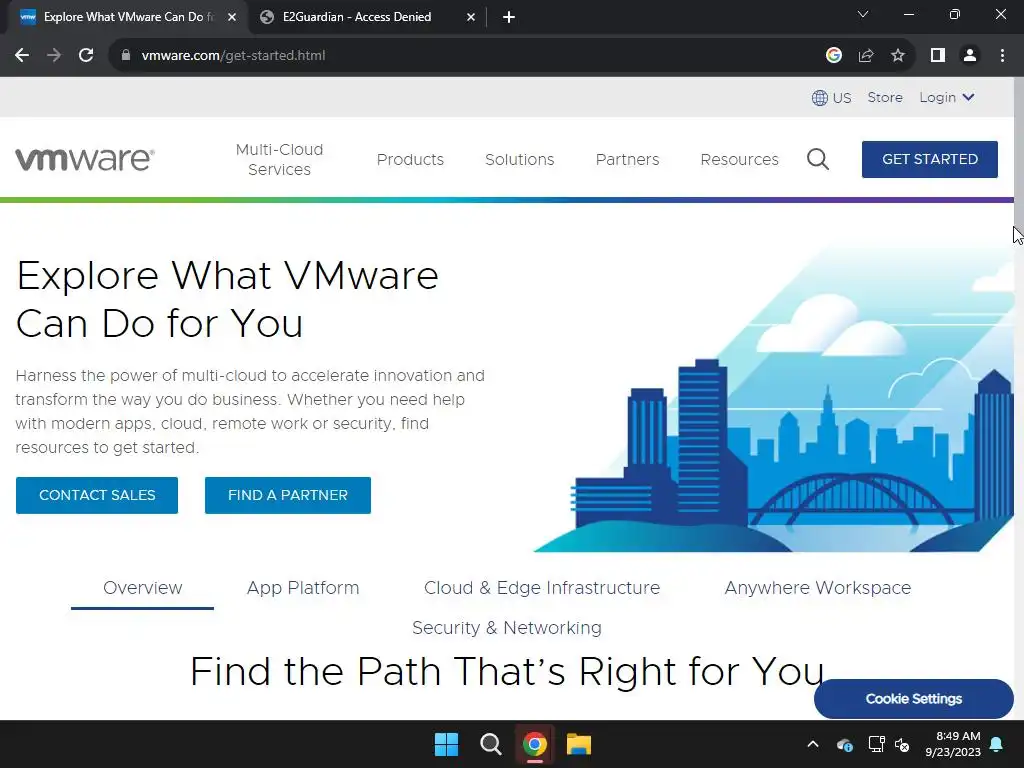Show hidden system tray icons
Screen dimensions: 1024x768
(813, 744)
